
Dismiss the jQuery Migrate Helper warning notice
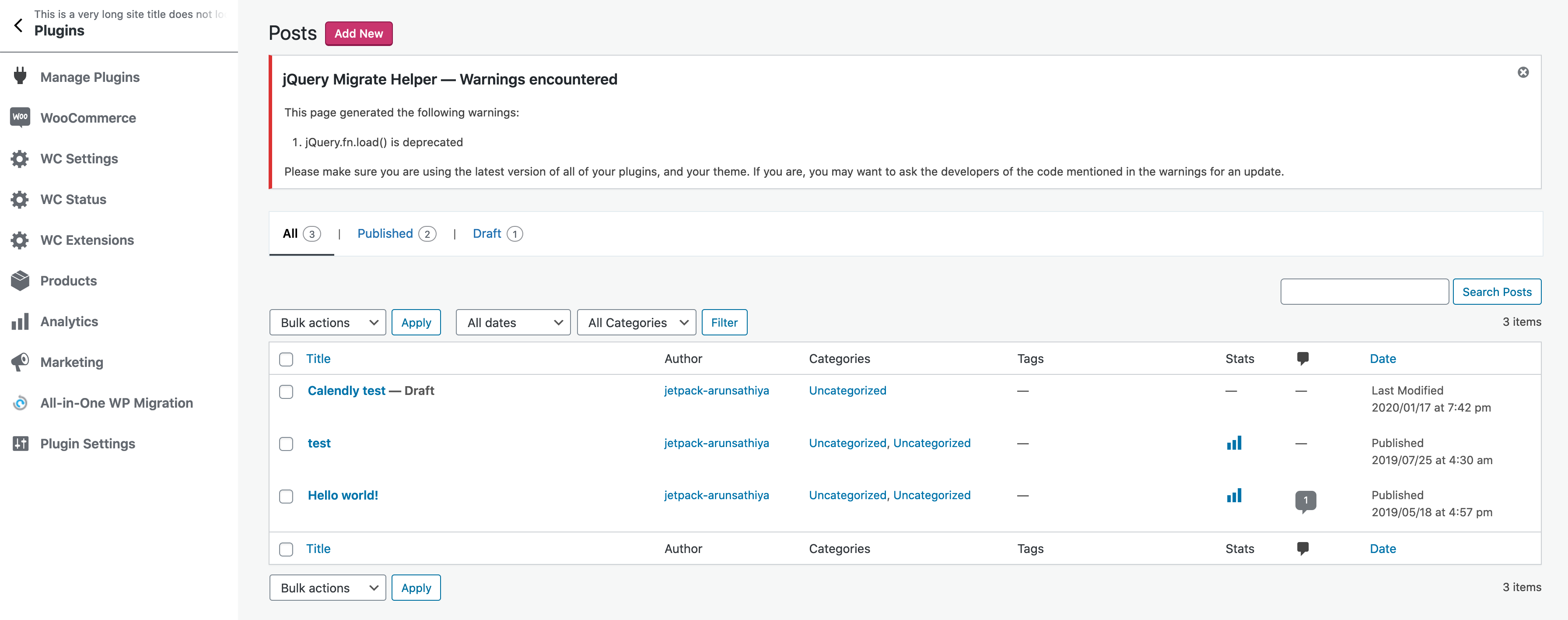tap(1522, 73)
